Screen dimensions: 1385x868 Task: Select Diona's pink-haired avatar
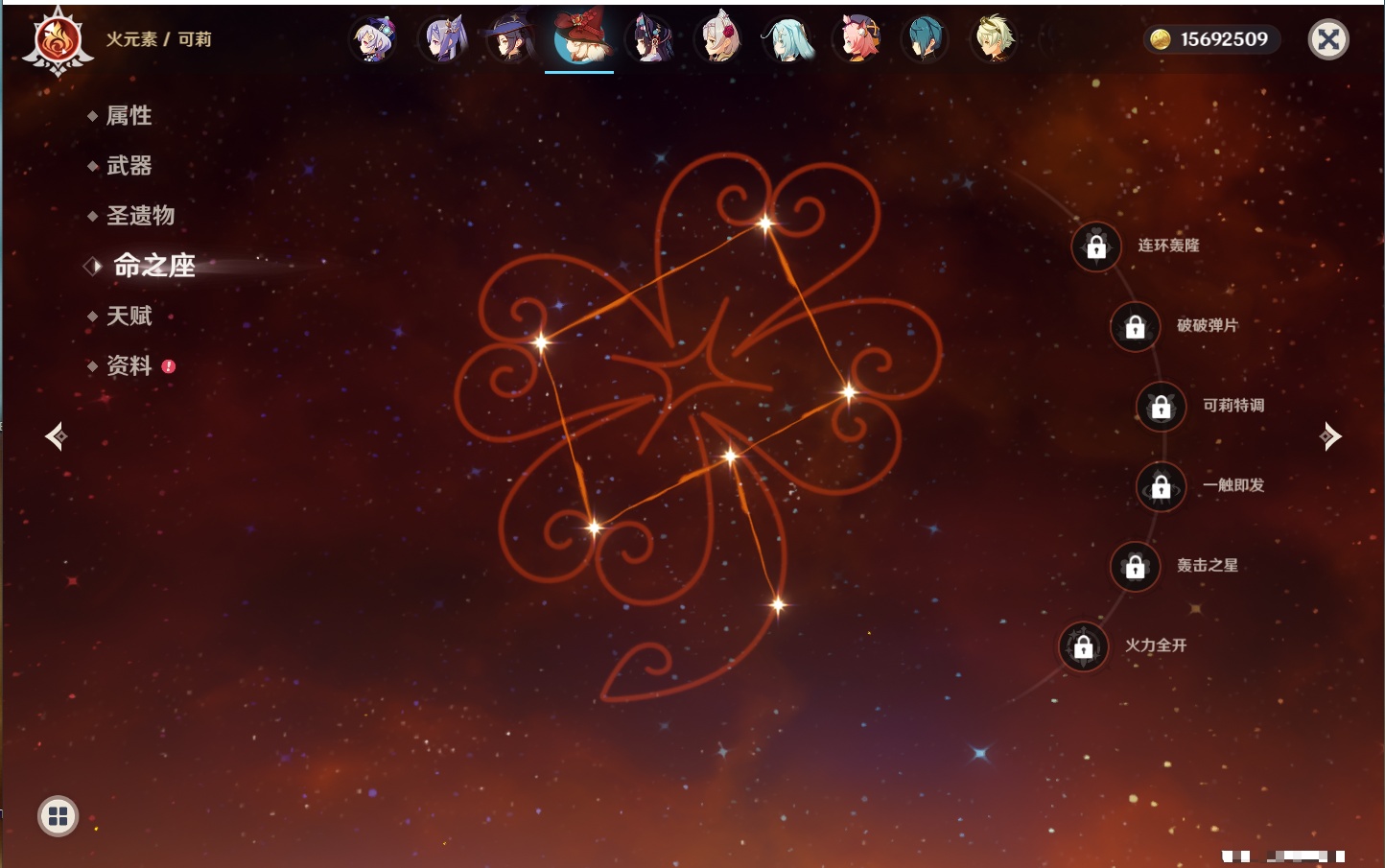coord(857,39)
